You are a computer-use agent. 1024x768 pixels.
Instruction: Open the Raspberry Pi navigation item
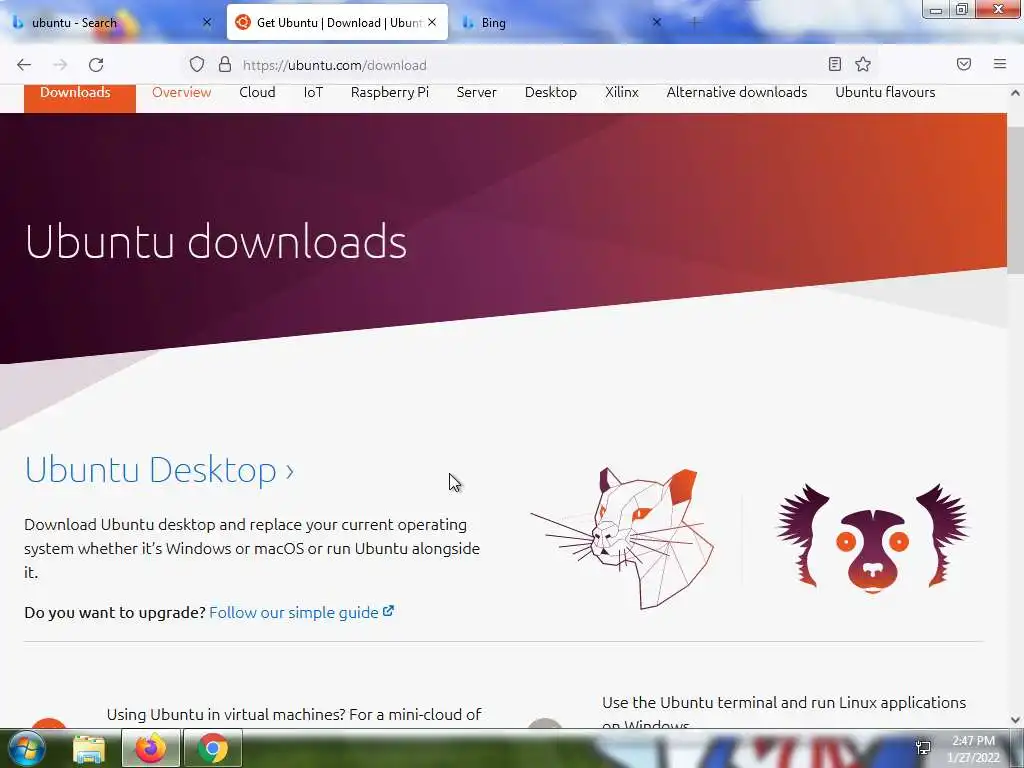[390, 93]
